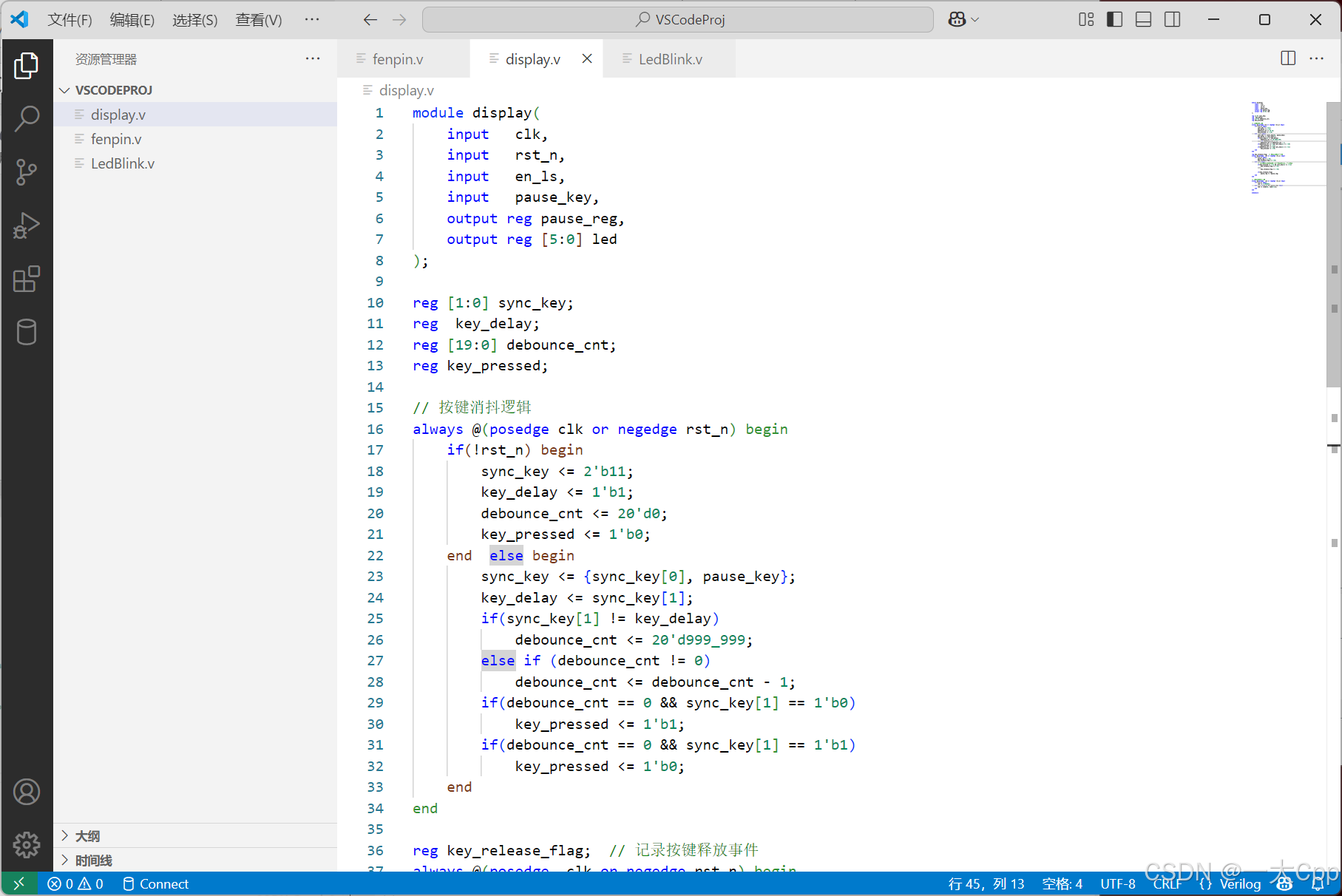
Task: Open the Copilot chat icon
Action: [x=957, y=20]
